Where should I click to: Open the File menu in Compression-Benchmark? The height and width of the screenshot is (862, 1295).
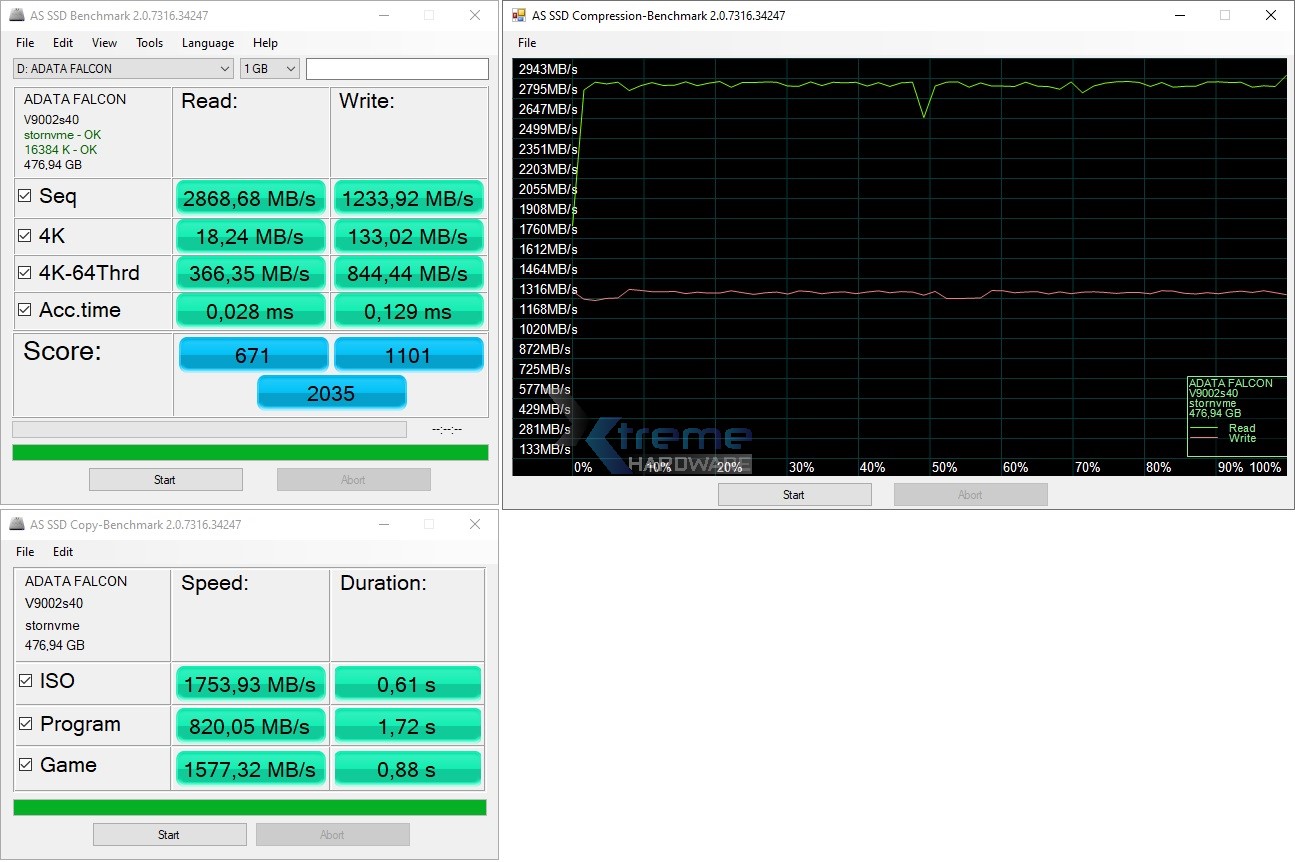(x=525, y=43)
